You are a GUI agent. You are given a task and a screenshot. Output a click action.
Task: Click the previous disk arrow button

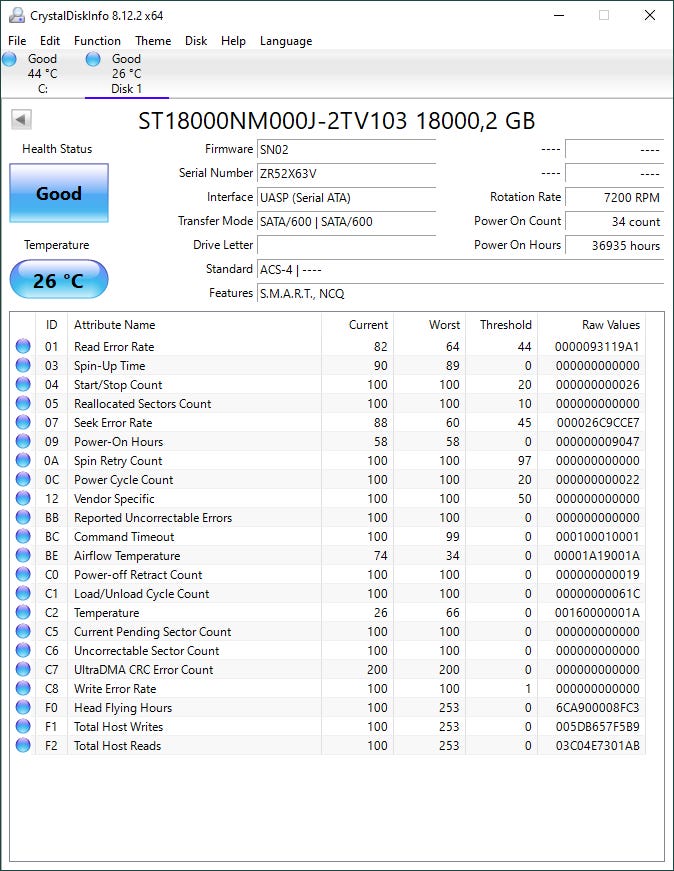(21, 120)
